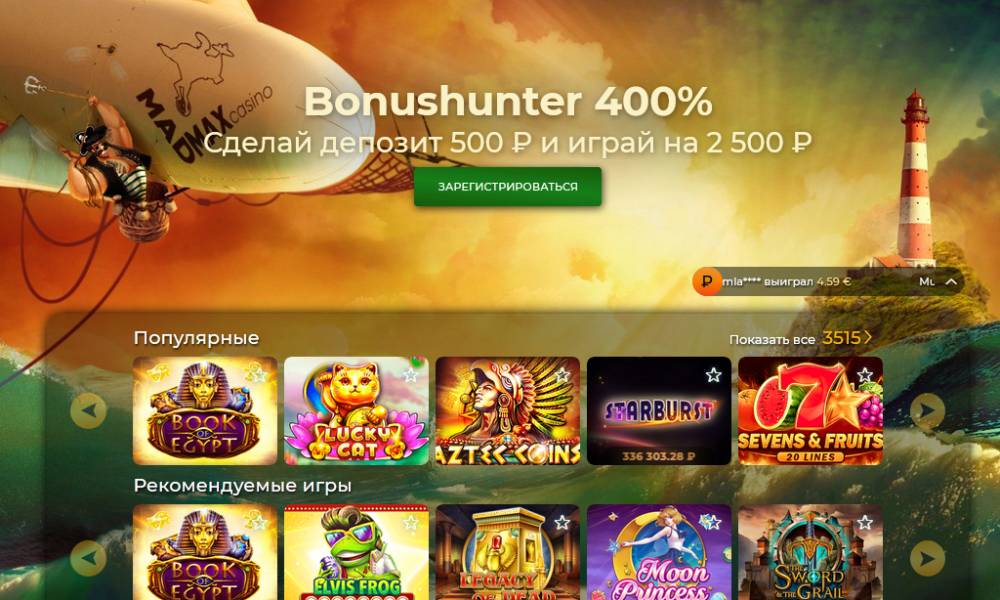Mark Sevens & Fruits as favorite

(865, 375)
